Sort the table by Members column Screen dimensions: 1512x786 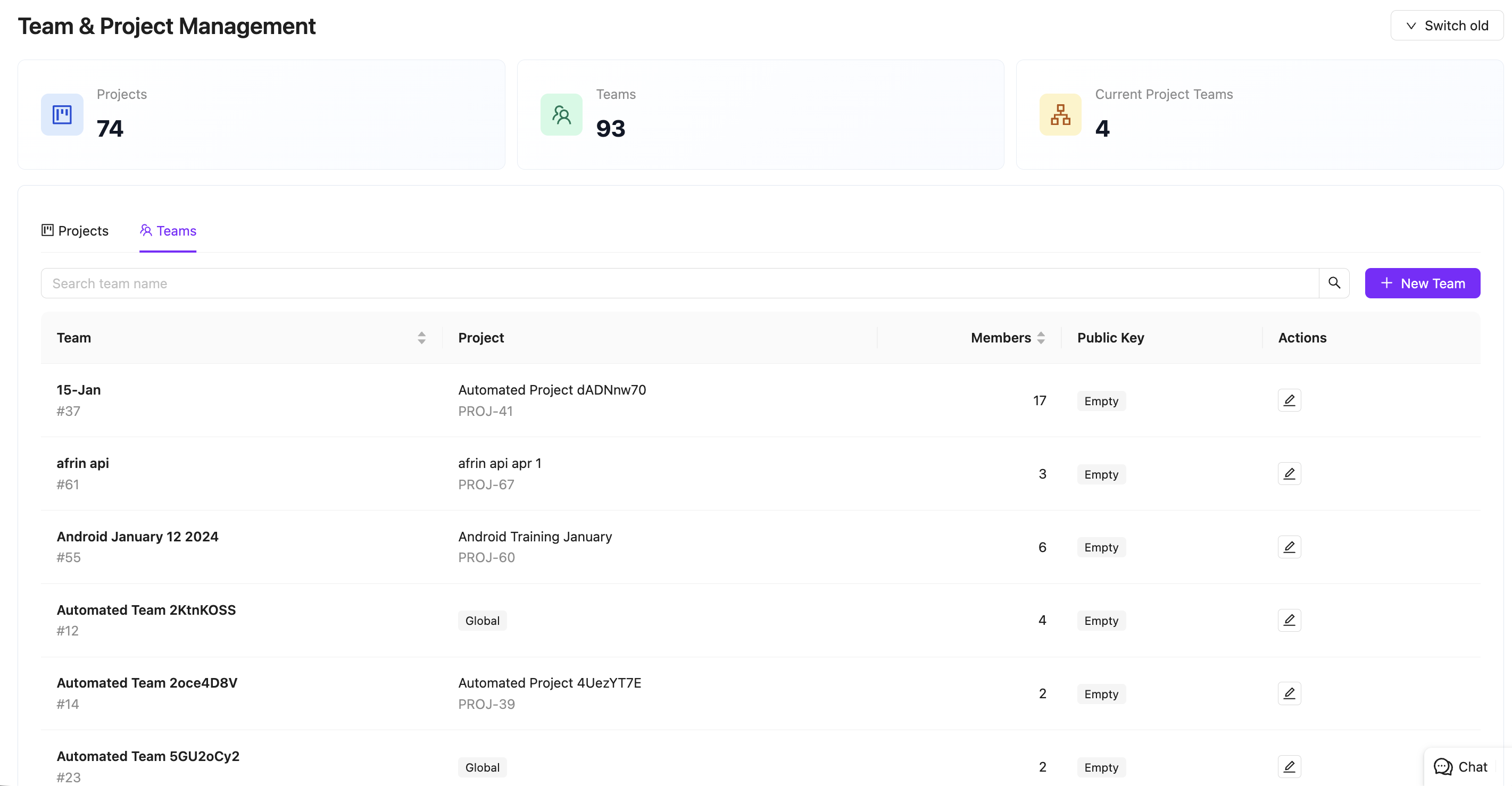point(1041,338)
